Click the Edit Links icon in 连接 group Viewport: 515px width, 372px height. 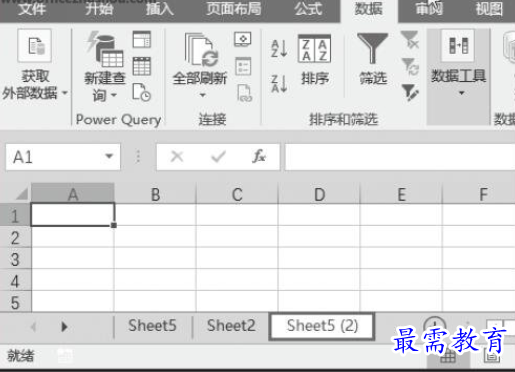tap(244, 93)
